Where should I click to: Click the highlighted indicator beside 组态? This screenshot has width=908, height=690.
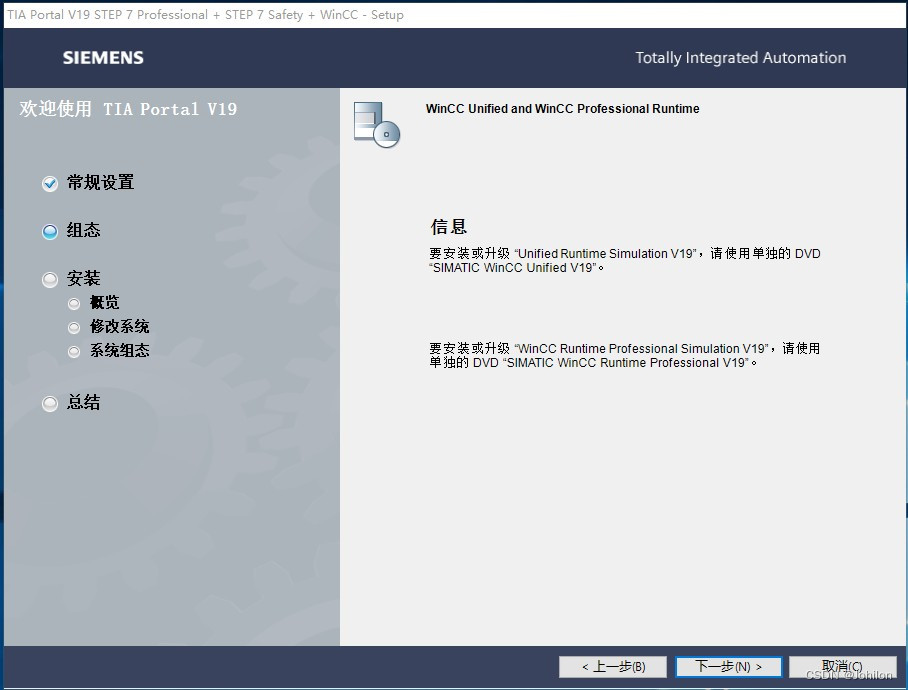tap(49, 231)
